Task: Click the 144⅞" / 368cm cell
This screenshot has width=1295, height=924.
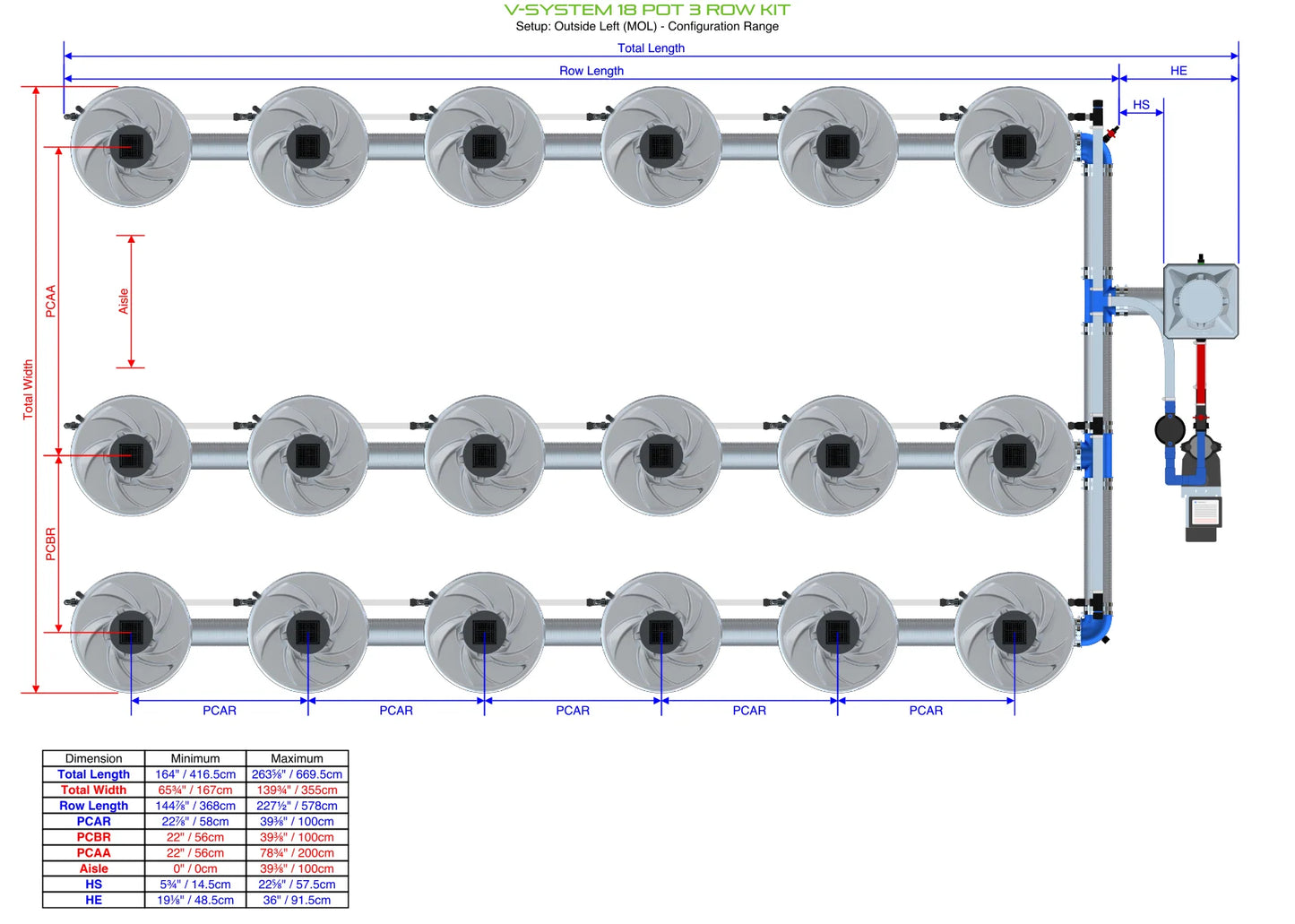Action: pos(195,806)
